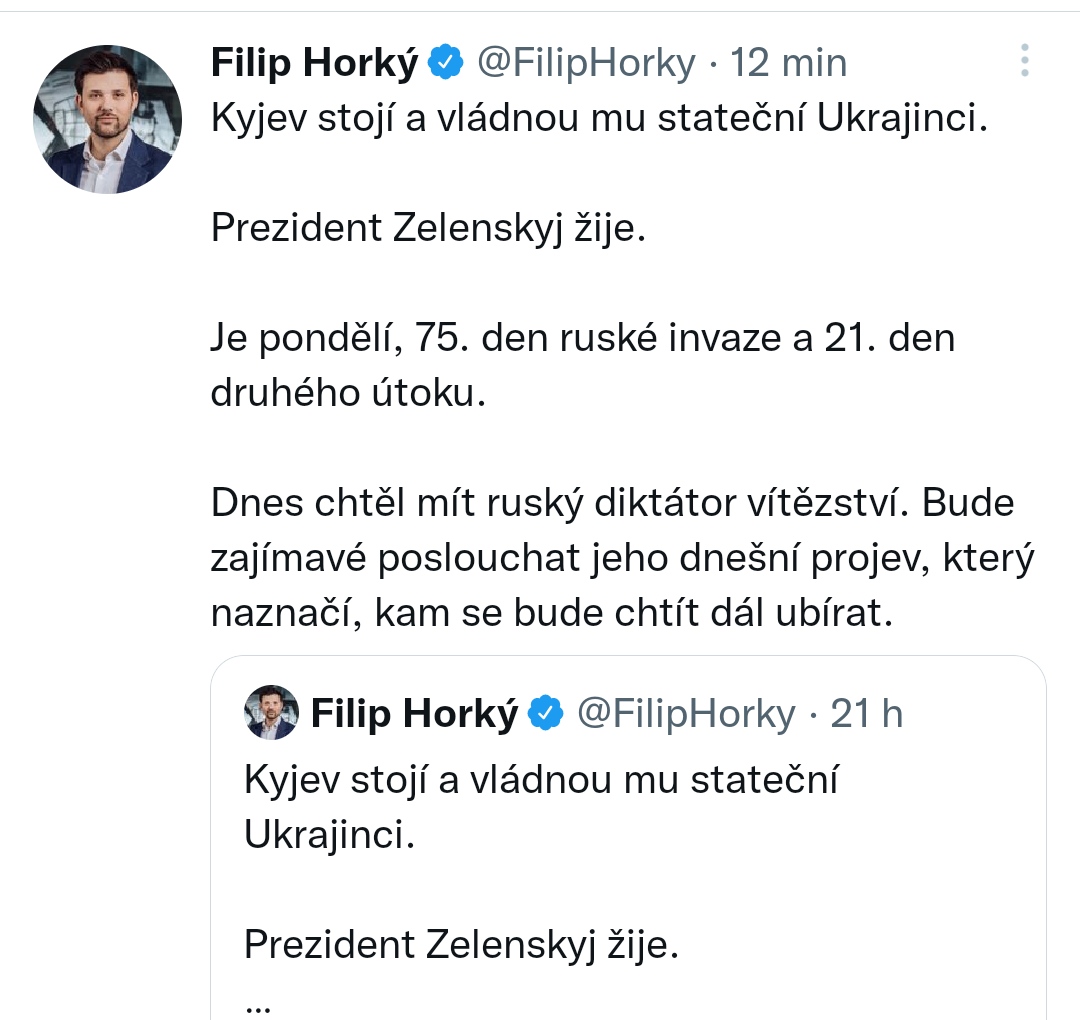This screenshot has height=1020, width=1080.
Task: Click the small avatar in the quoted tweet
Action: tap(272, 713)
